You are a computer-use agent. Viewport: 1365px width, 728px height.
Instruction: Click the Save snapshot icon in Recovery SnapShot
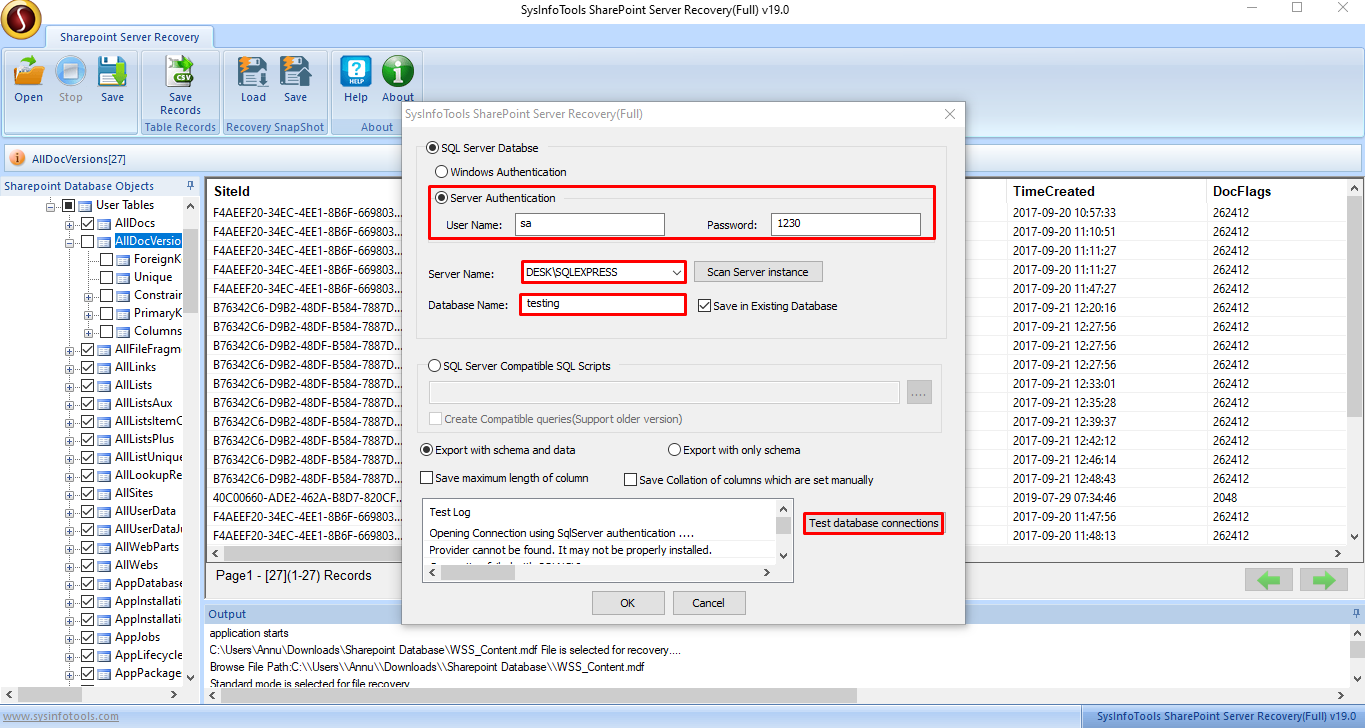pos(295,72)
